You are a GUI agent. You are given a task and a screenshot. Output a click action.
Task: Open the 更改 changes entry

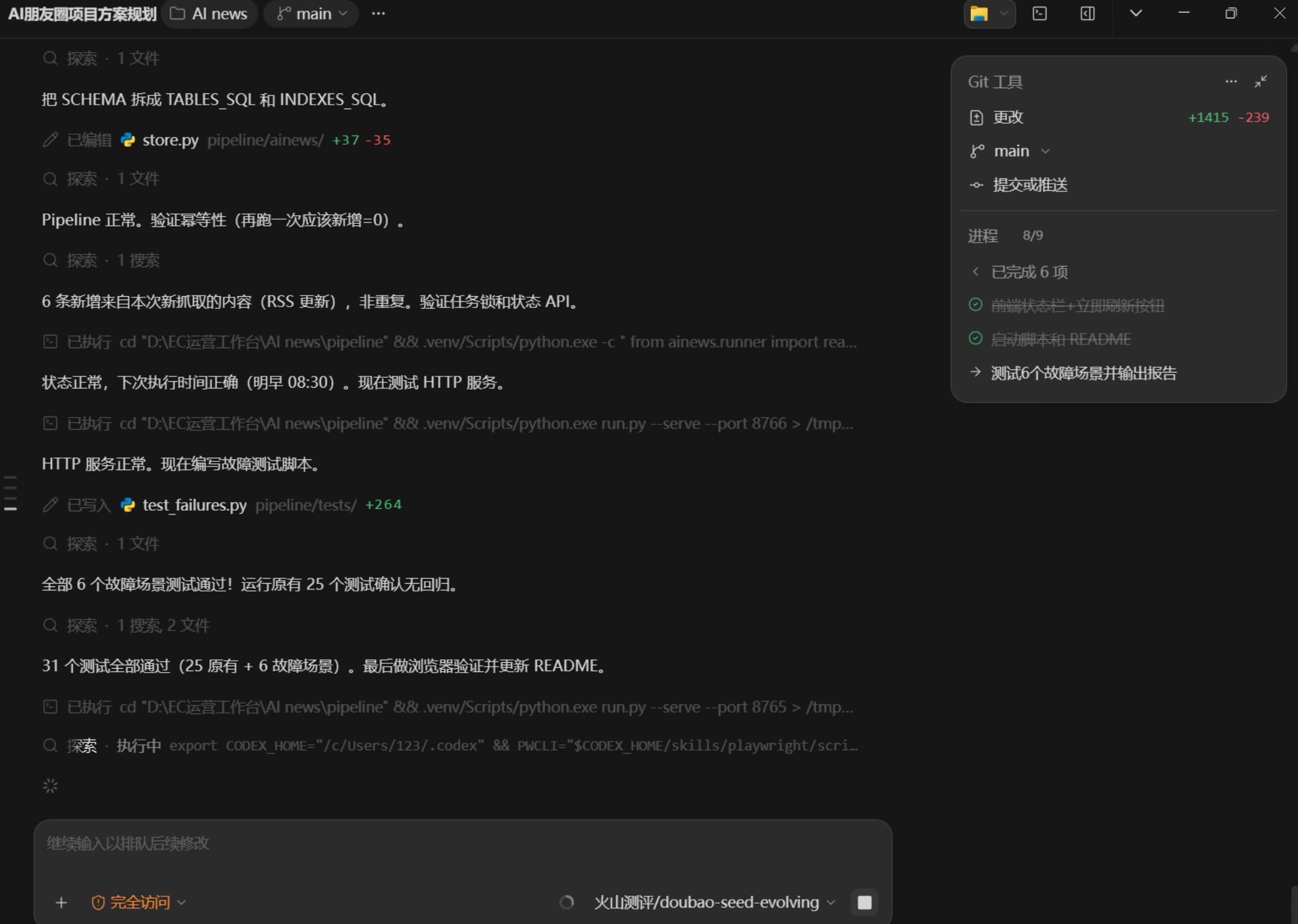pyautogui.click(x=1118, y=117)
